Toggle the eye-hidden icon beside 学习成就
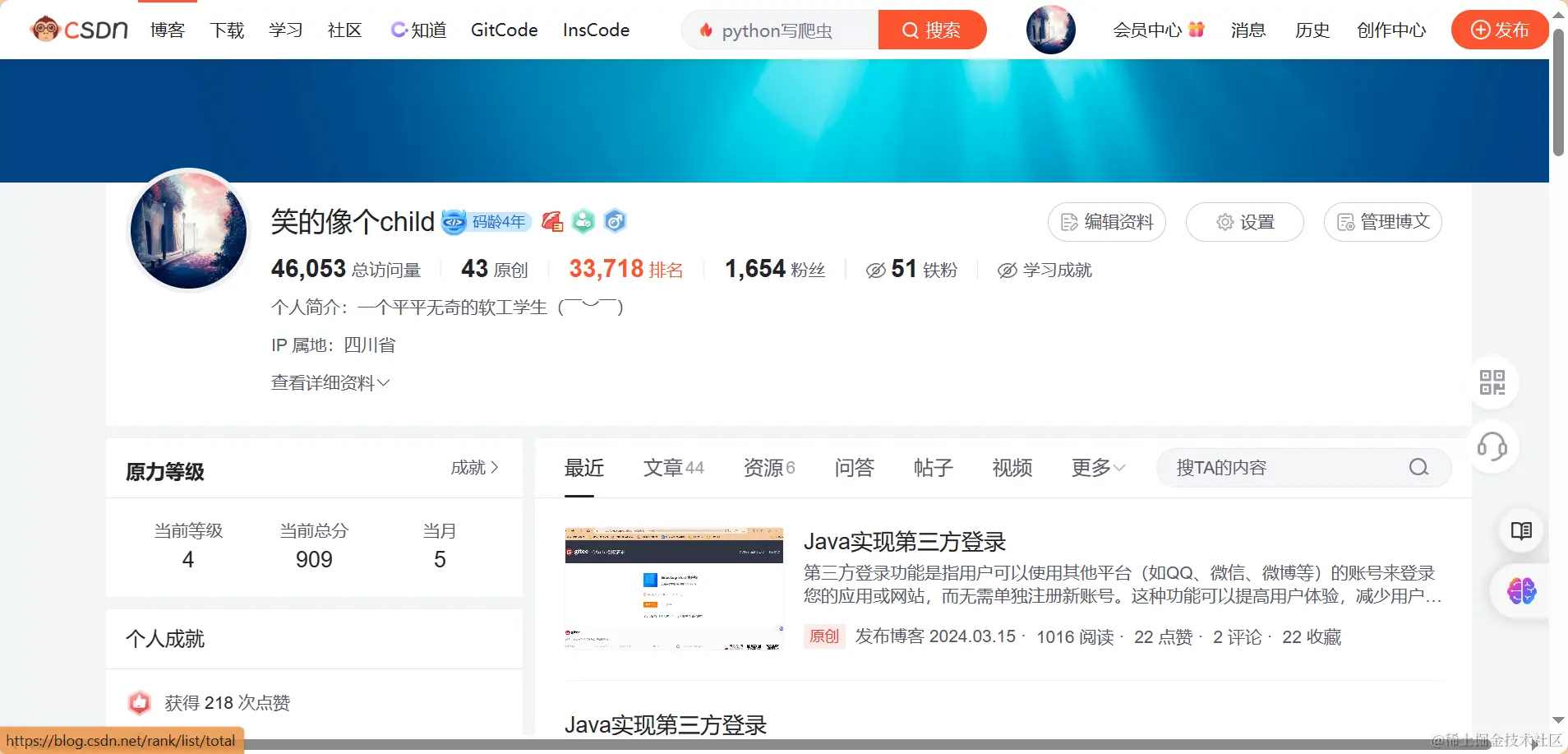 tap(1008, 271)
